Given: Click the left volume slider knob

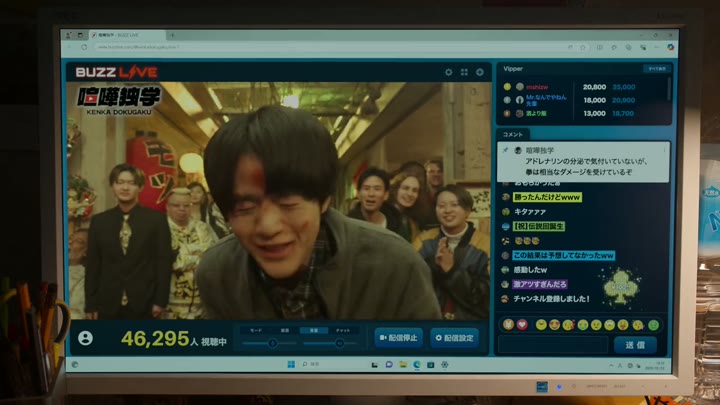Looking at the screenshot, I should point(272,343).
